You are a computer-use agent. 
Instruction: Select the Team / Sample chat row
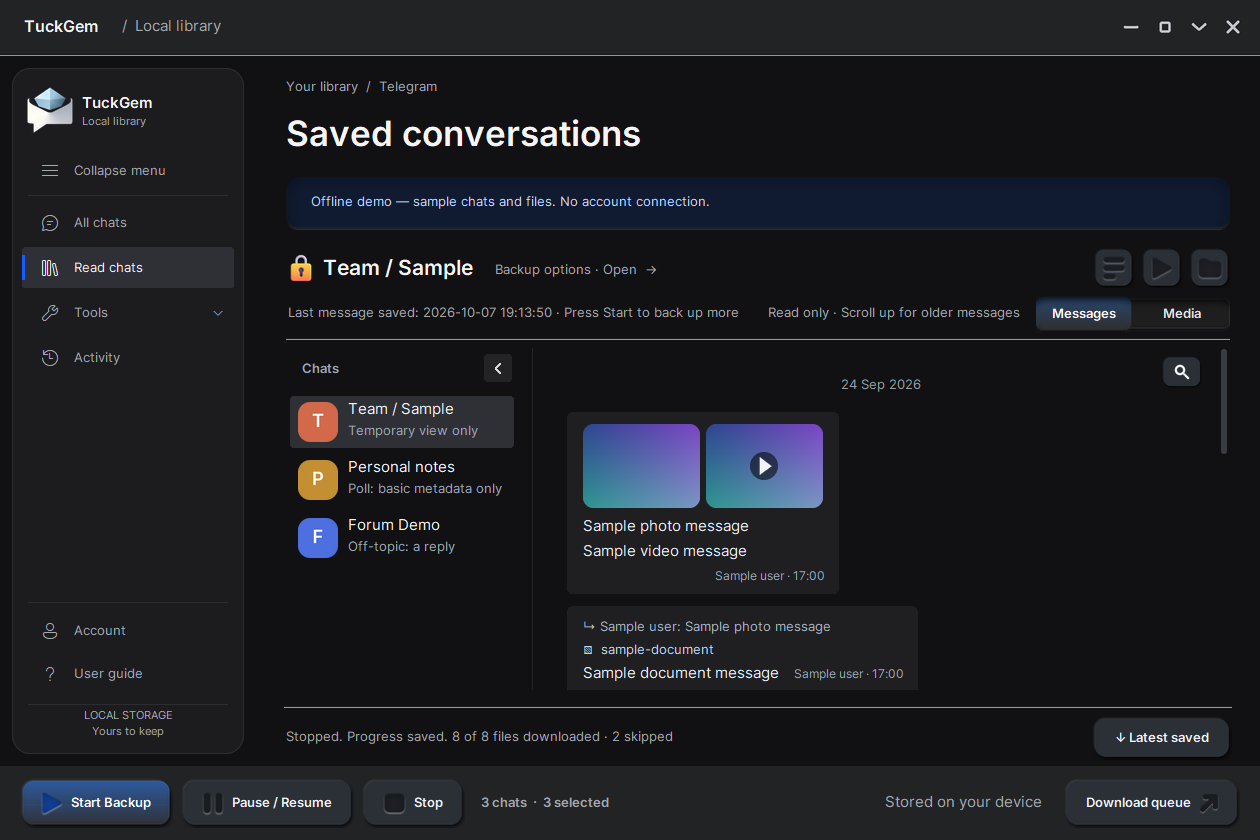click(x=402, y=422)
